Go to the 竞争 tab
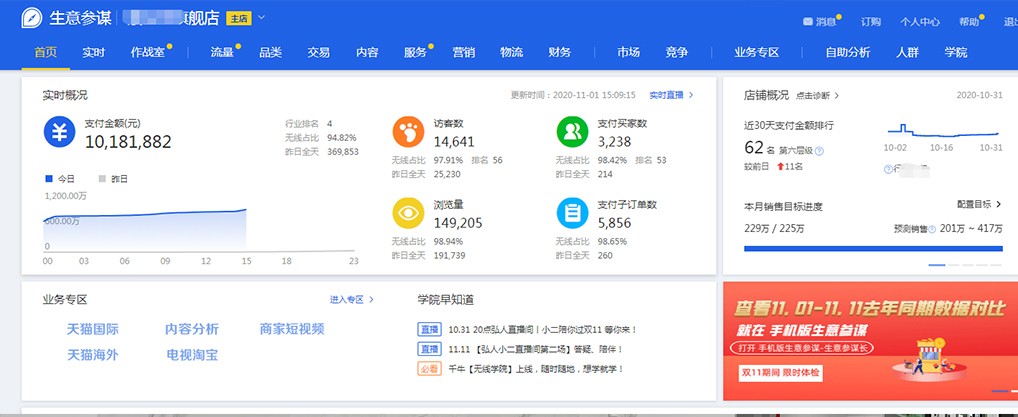This screenshot has height=417, width=1018. click(677, 53)
